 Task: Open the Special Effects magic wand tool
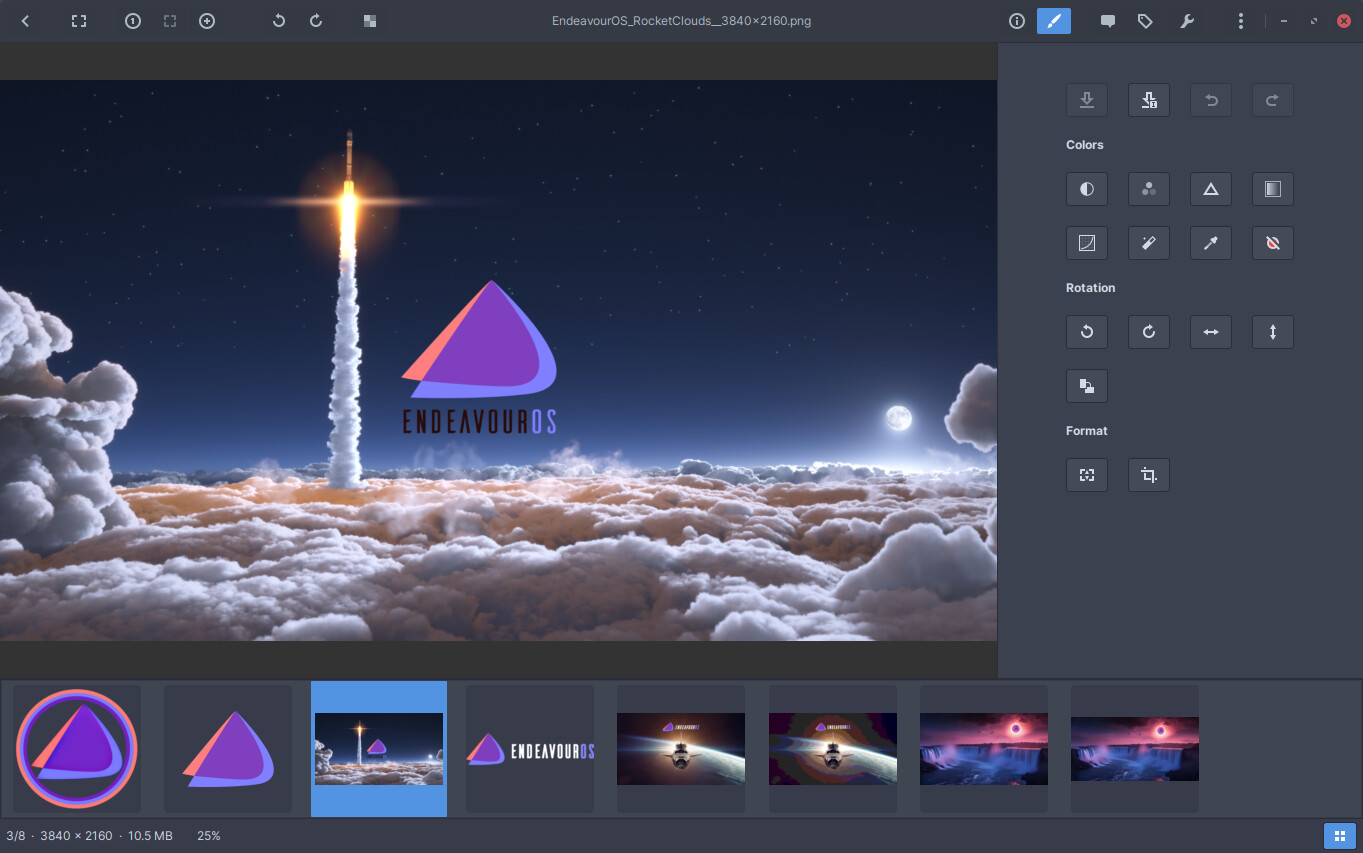[1149, 243]
